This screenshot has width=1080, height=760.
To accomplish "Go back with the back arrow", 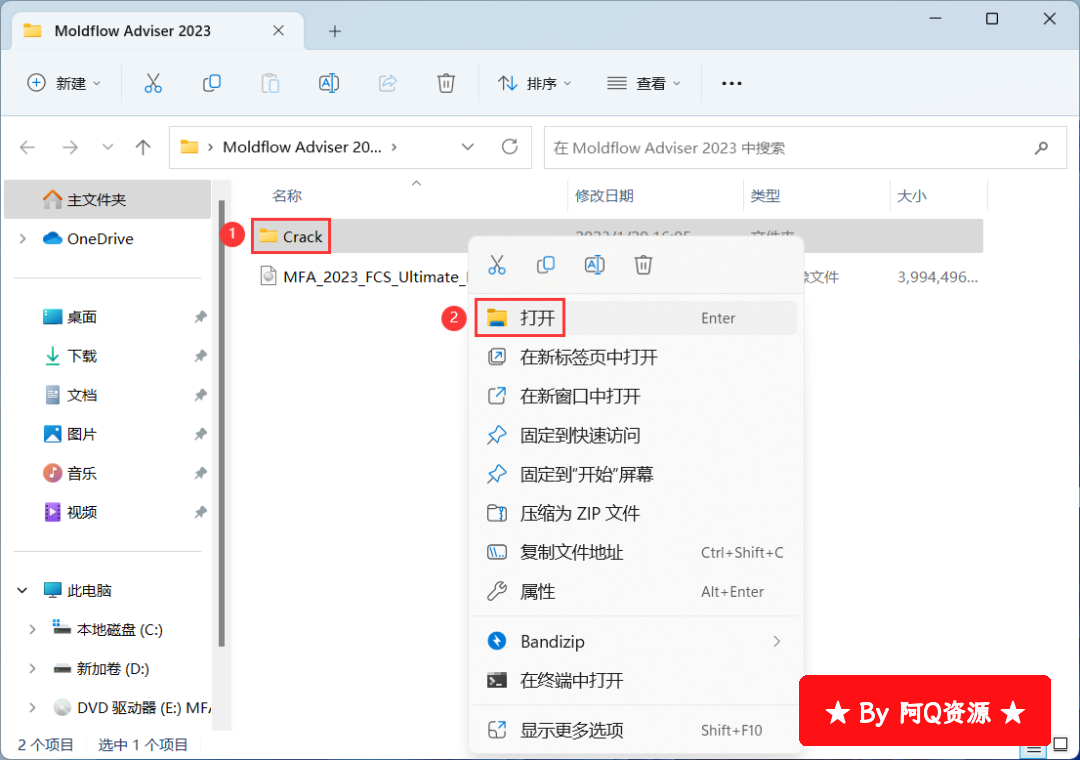I will tap(28, 147).
